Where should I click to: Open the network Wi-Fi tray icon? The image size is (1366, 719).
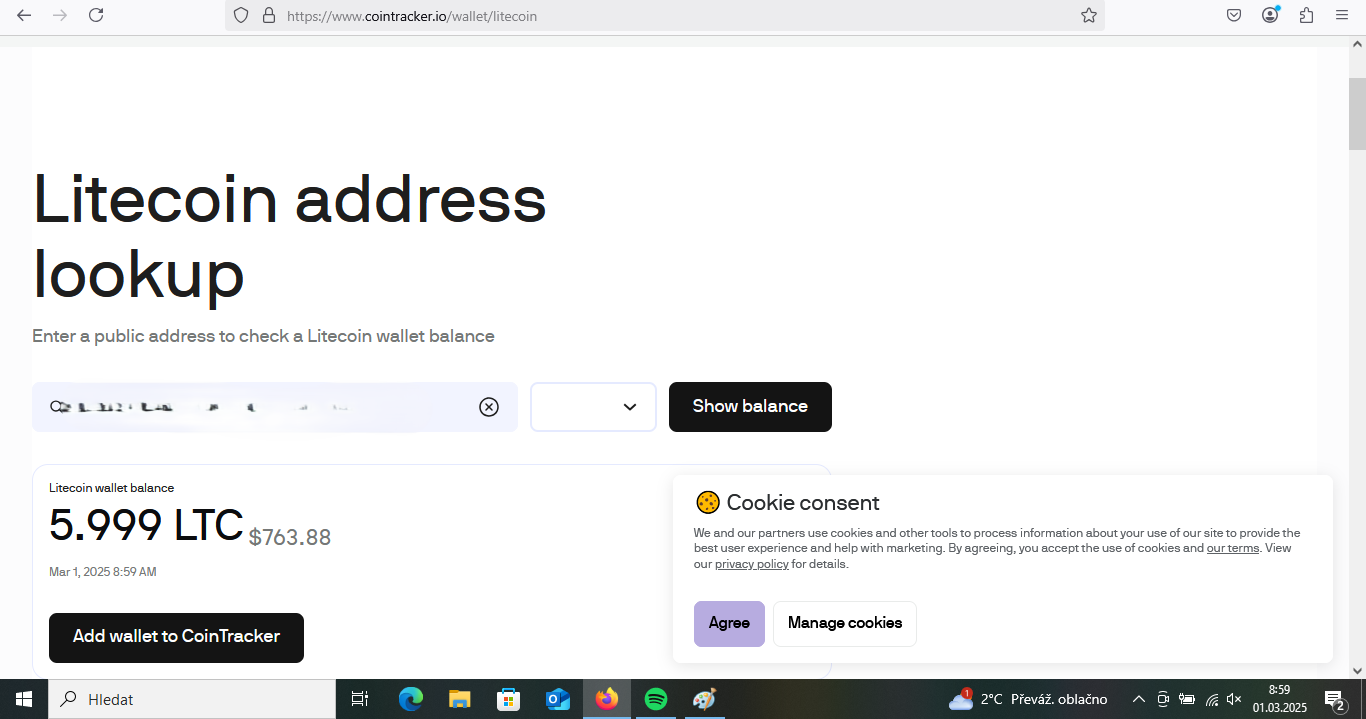tap(1211, 699)
